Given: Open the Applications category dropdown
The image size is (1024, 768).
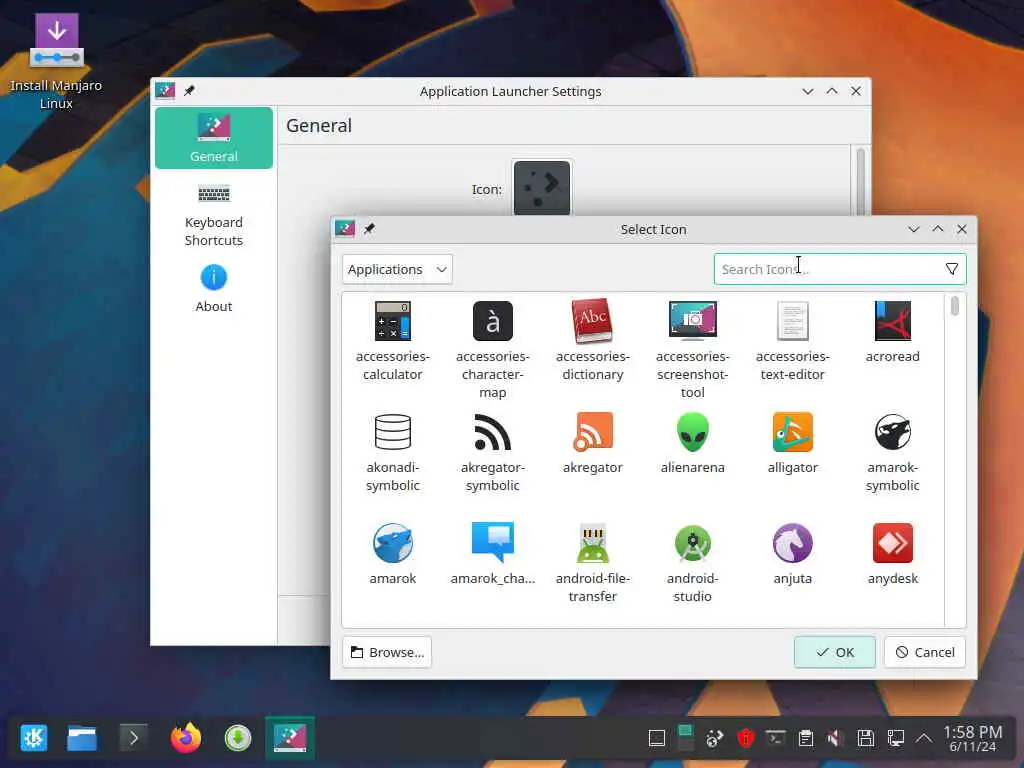Looking at the screenshot, I should [397, 269].
